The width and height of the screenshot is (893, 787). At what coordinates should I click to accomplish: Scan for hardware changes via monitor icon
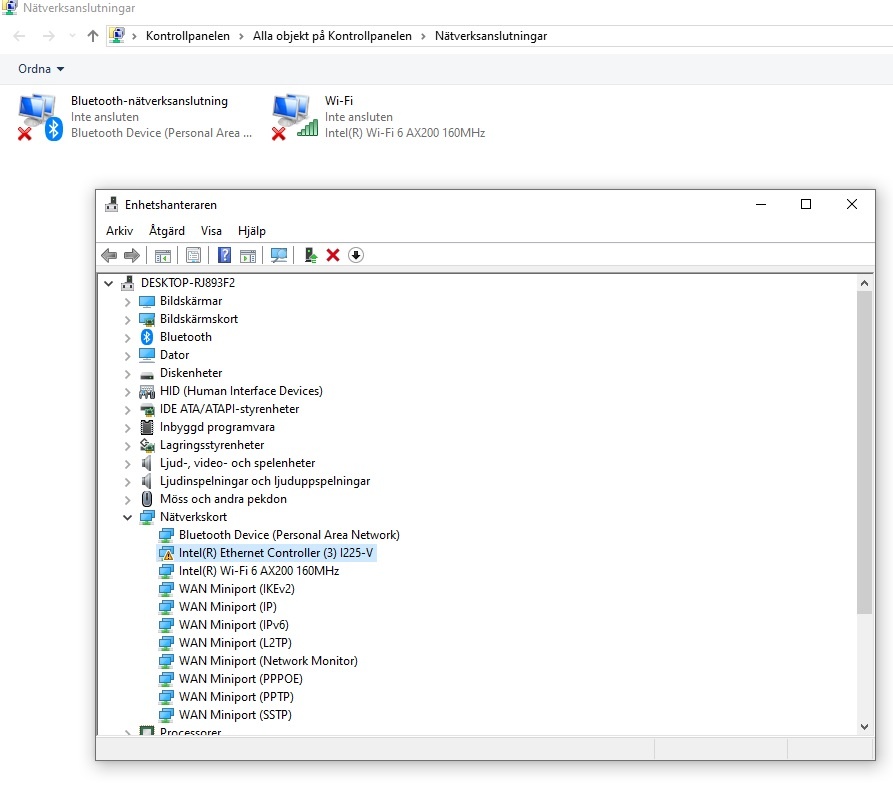click(x=278, y=255)
